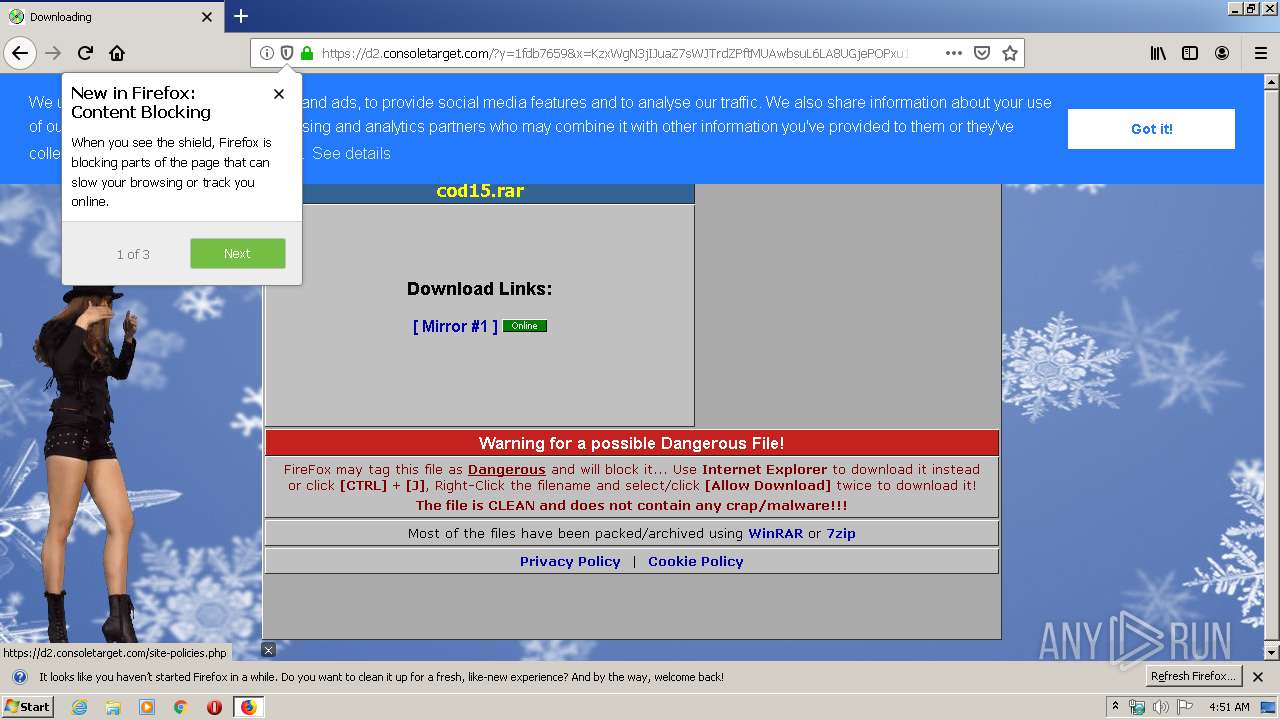Viewport: 1280px width, 720px height.
Task: Click the cod15.rar file title
Action: pyautogui.click(x=480, y=191)
